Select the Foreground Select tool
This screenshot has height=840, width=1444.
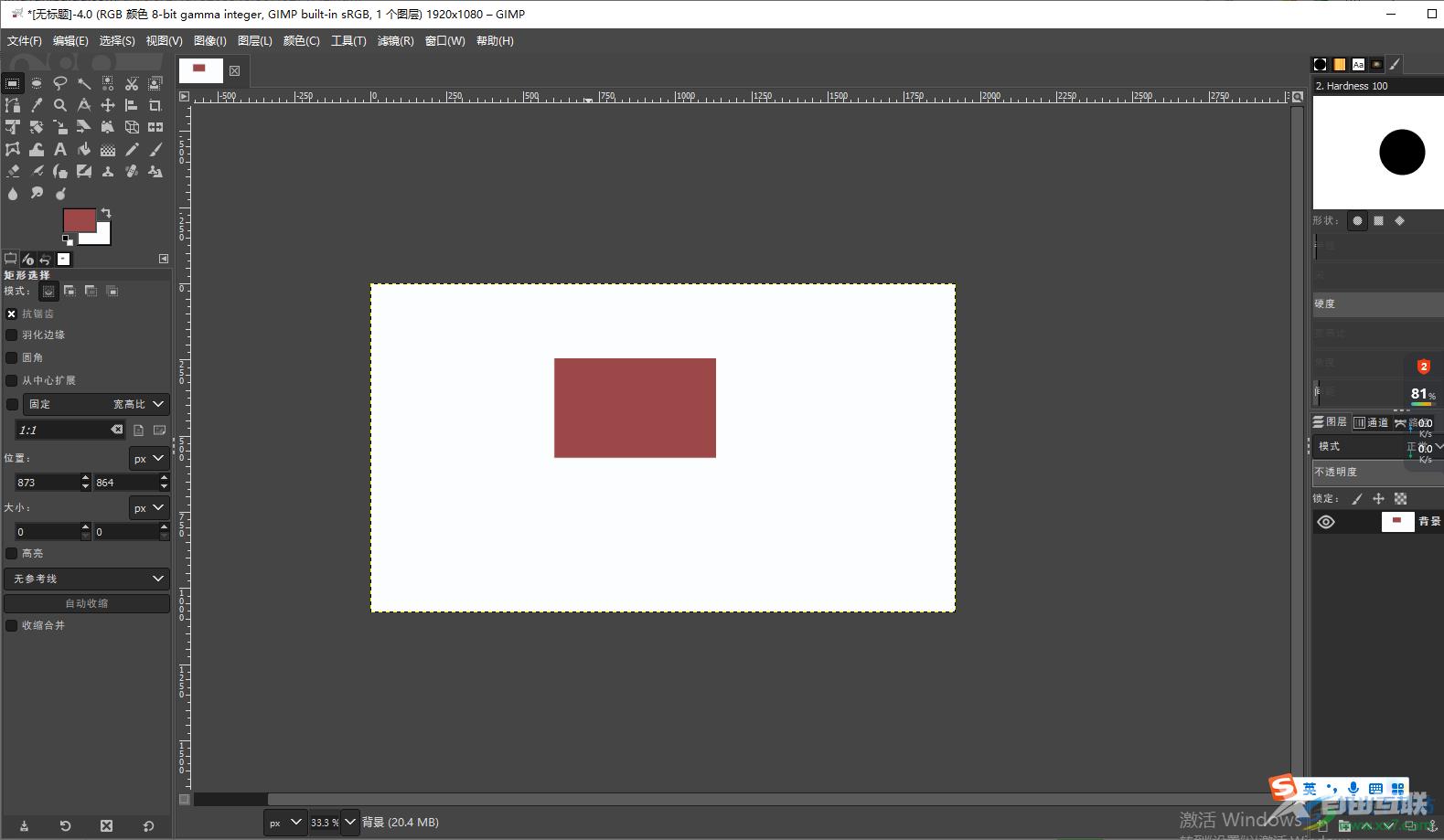(155, 83)
